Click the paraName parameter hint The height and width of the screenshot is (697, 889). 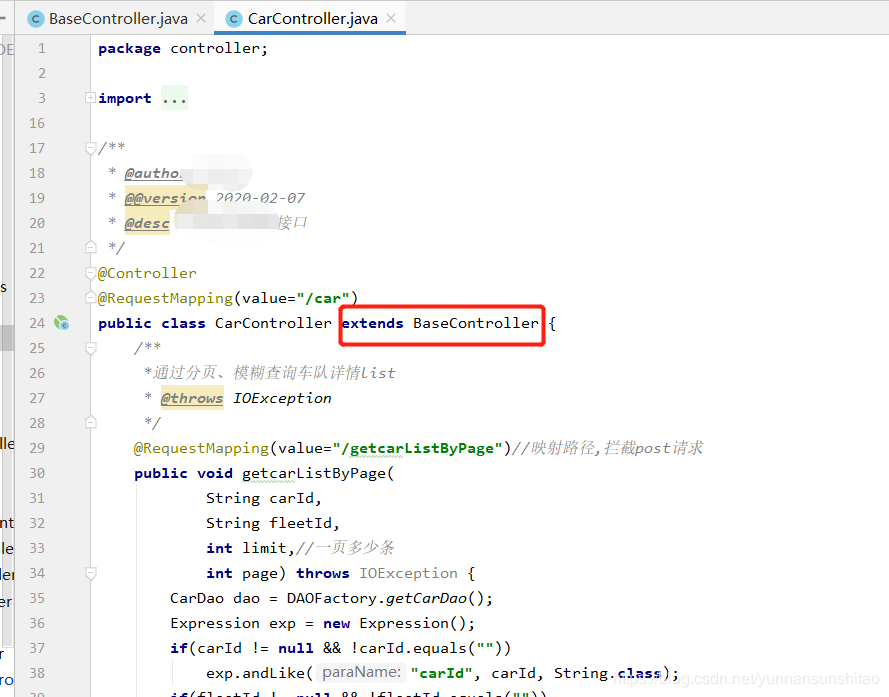[361, 673]
